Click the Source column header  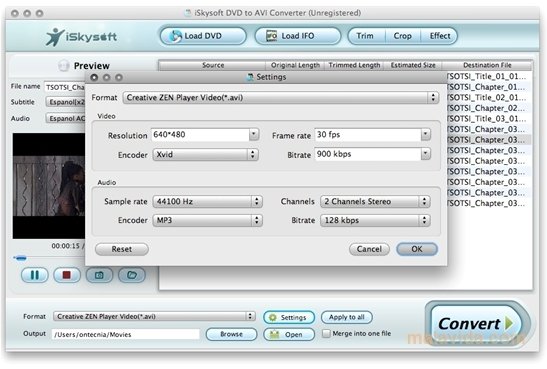tap(212, 65)
